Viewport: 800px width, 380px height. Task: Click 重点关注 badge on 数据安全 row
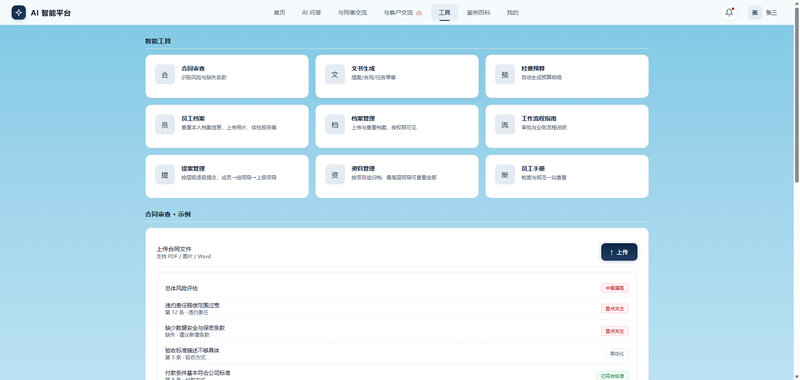click(x=614, y=331)
